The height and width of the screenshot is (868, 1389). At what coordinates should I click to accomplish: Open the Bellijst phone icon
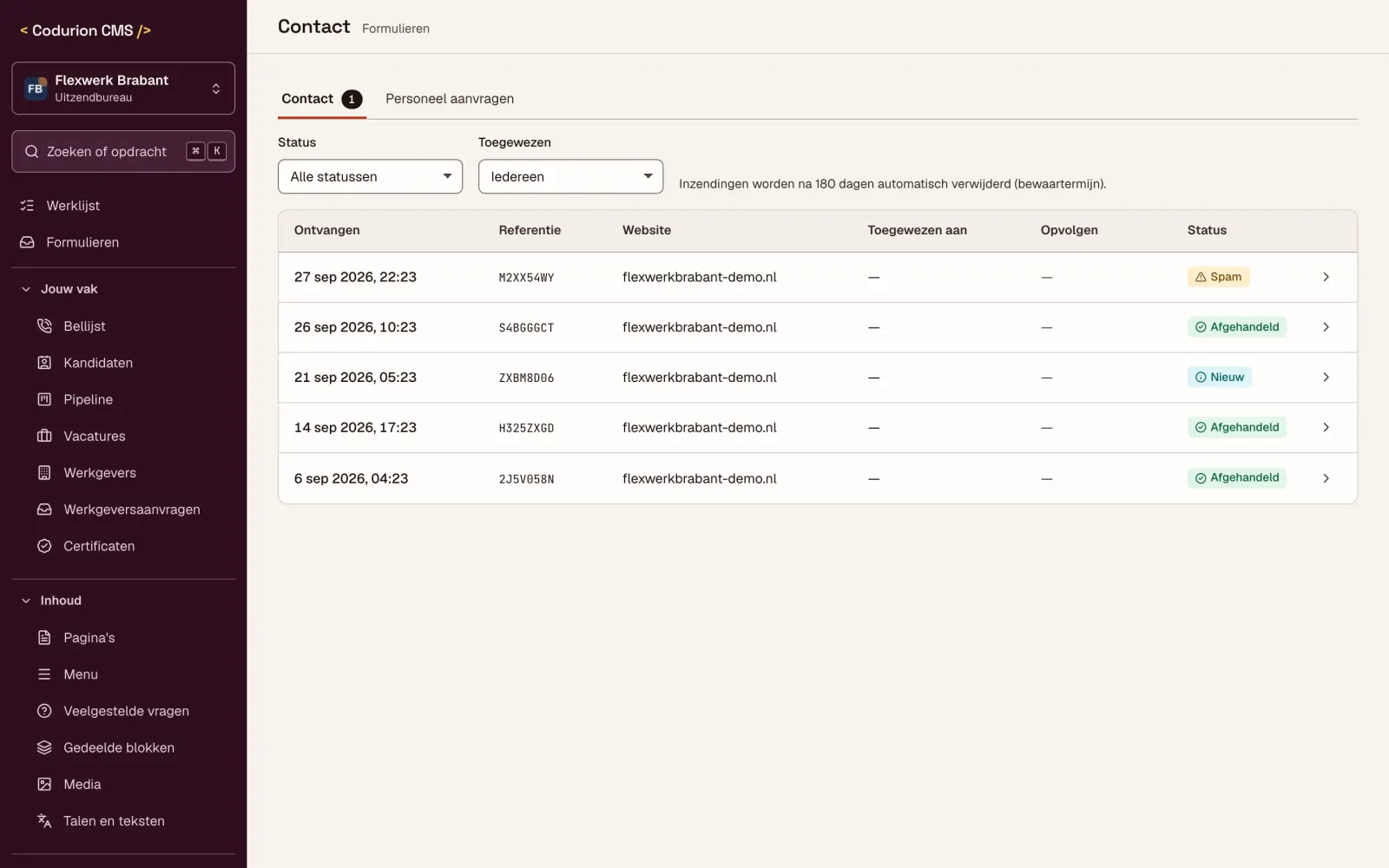(44, 326)
